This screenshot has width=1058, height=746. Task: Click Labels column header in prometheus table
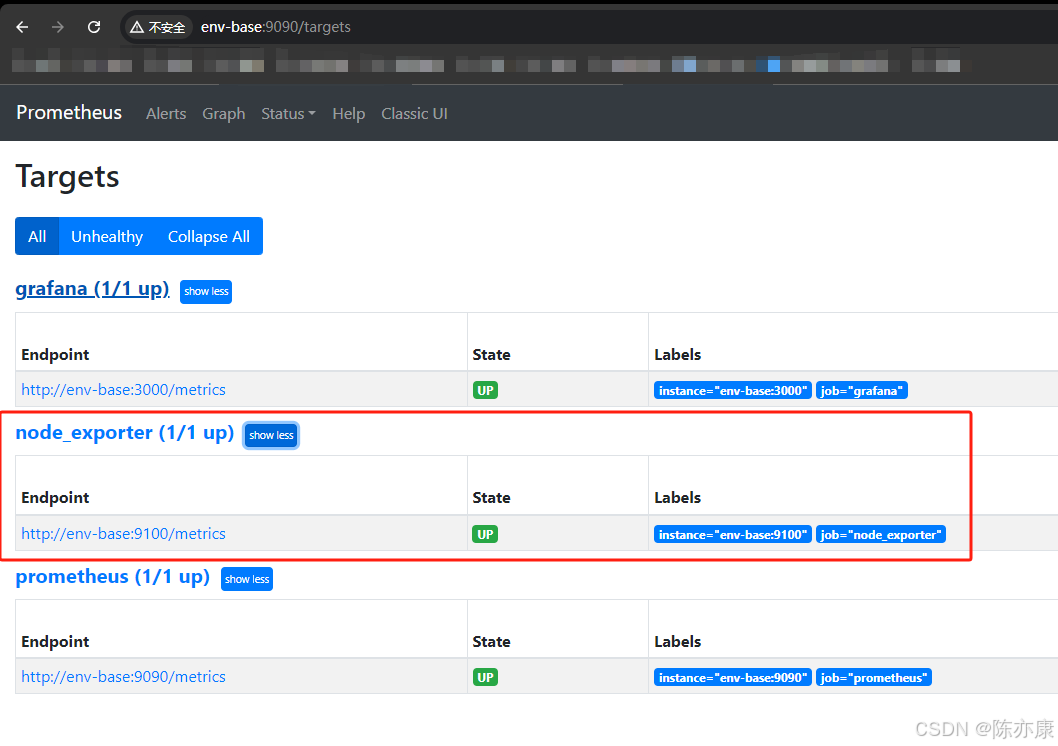pyautogui.click(x=677, y=641)
